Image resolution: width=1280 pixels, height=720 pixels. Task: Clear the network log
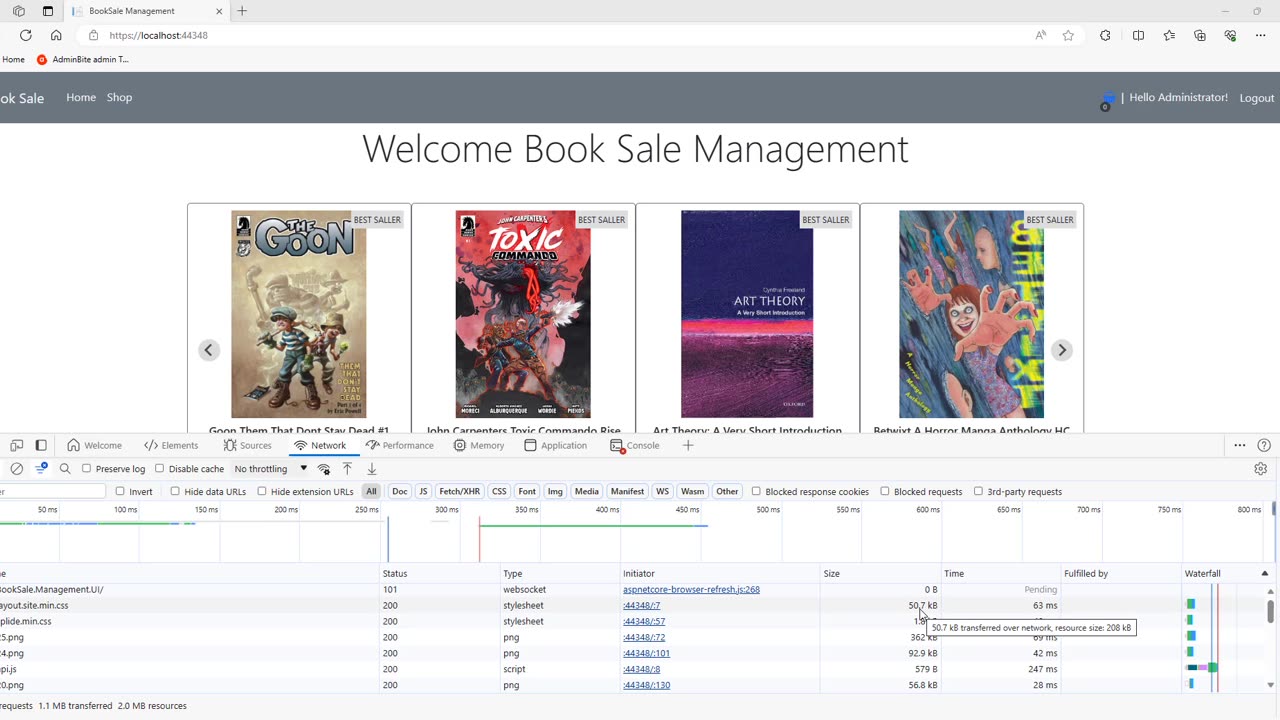(x=17, y=469)
